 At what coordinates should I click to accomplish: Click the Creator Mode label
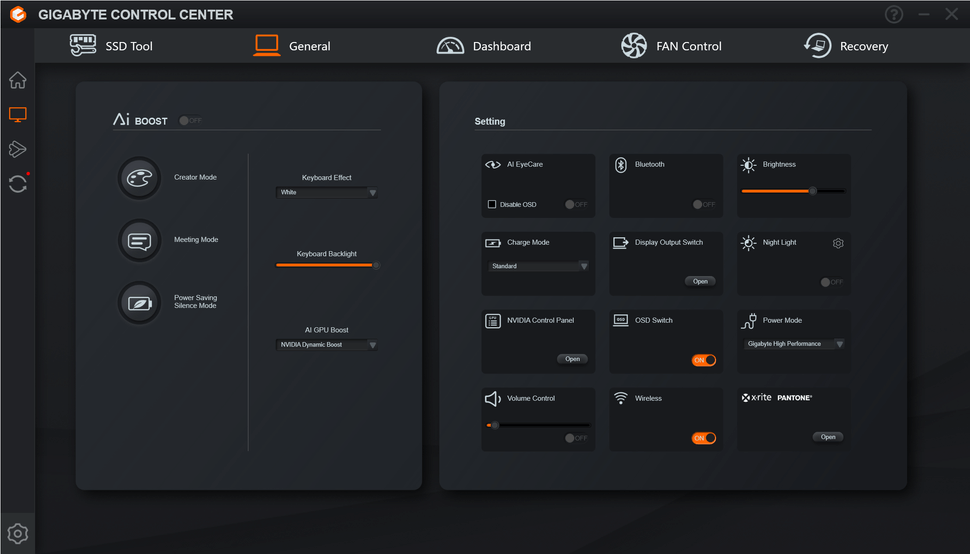pyautogui.click(x=195, y=177)
